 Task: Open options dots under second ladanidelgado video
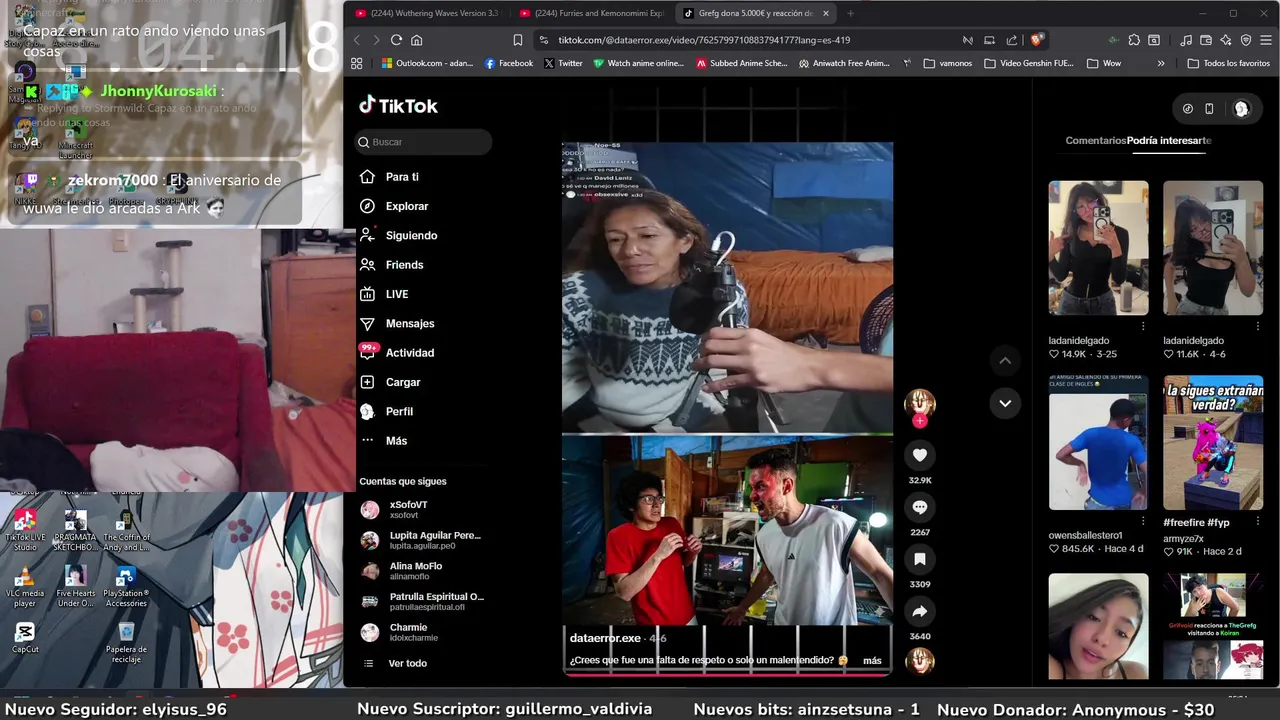click(x=1258, y=326)
